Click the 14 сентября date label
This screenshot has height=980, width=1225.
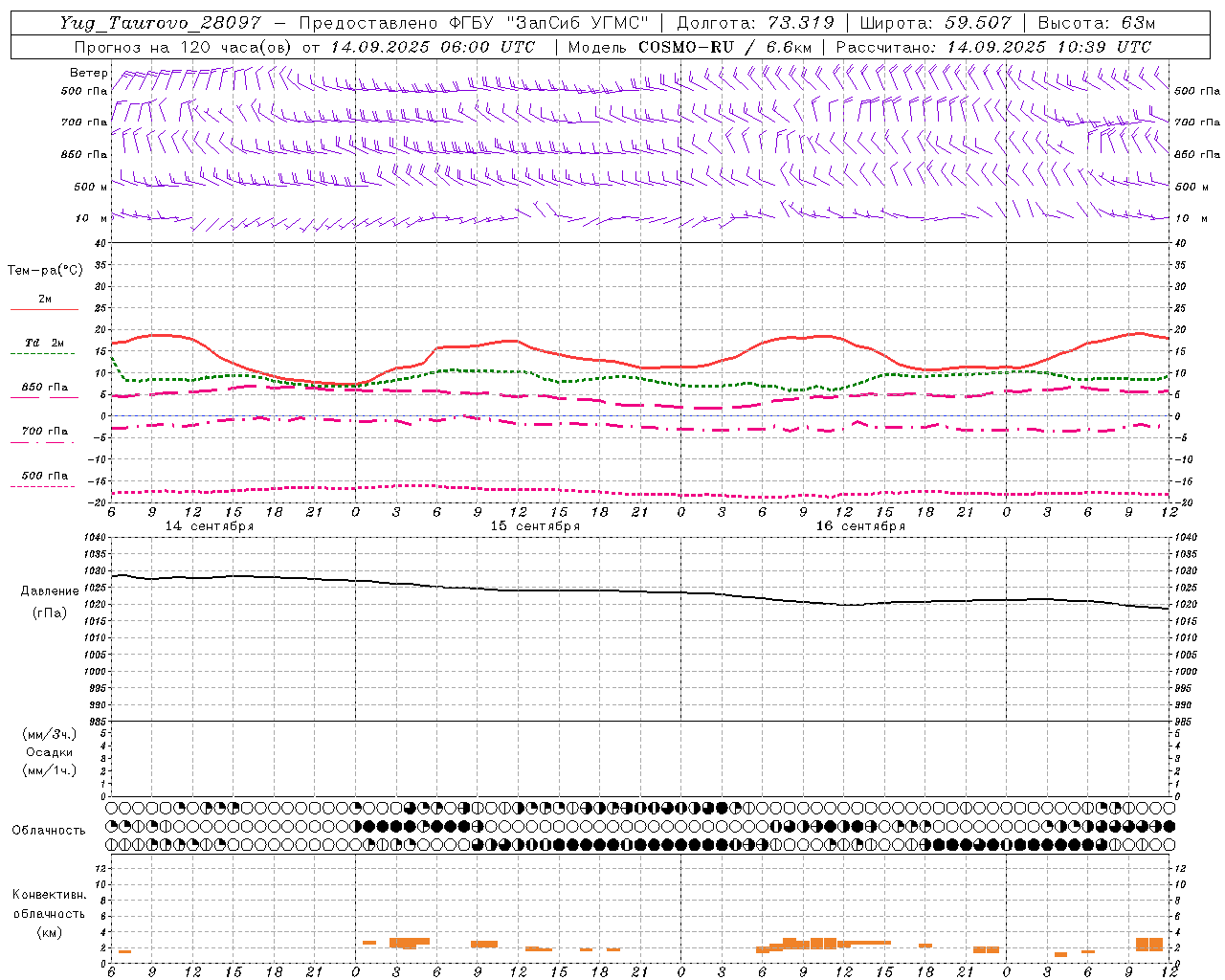click(210, 526)
